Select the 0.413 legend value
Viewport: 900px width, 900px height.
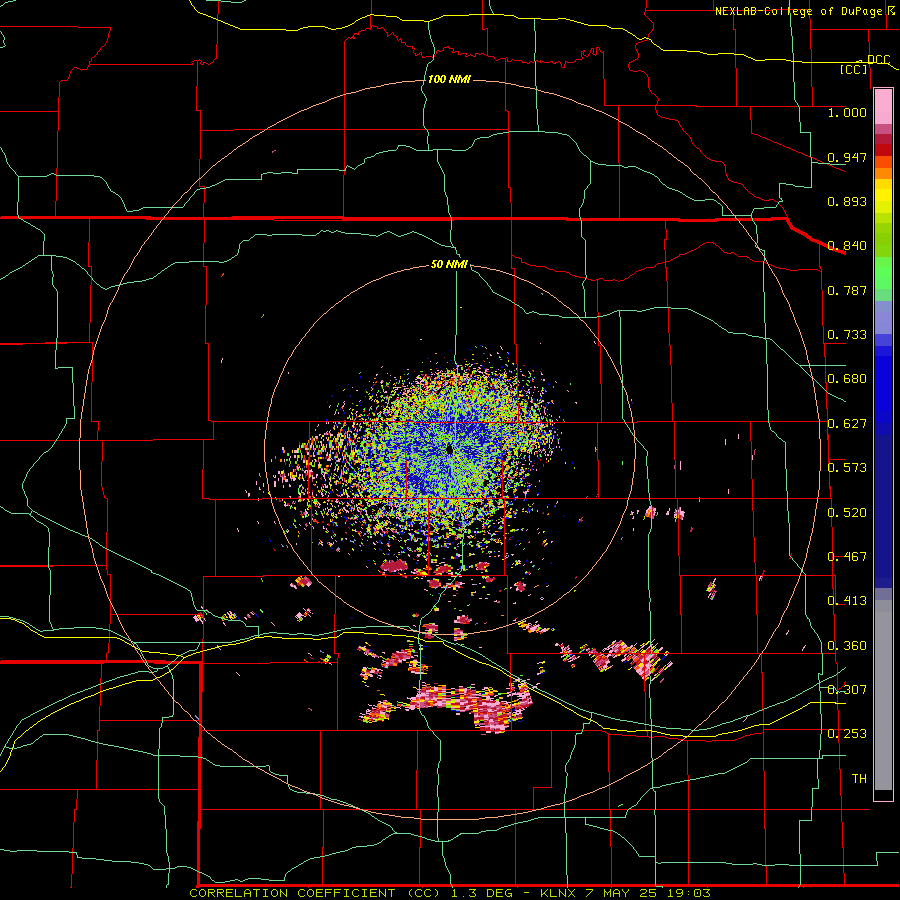click(x=847, y=601)
